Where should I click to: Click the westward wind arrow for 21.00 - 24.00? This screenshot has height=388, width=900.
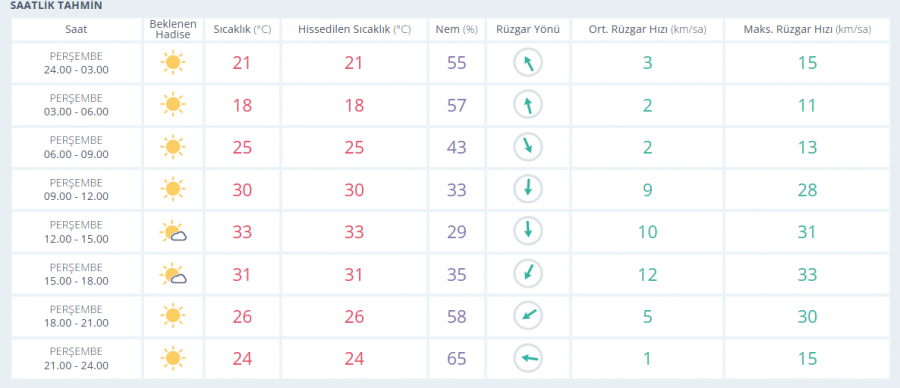(x=527, y=359)
